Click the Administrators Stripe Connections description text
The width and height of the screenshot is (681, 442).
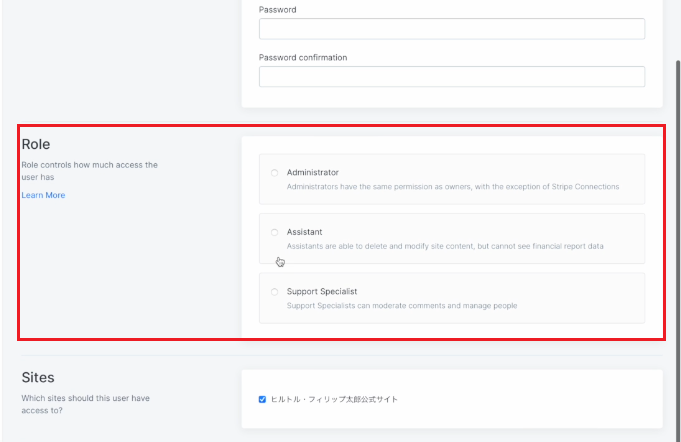pyautogui.click(x=453, y=187)
